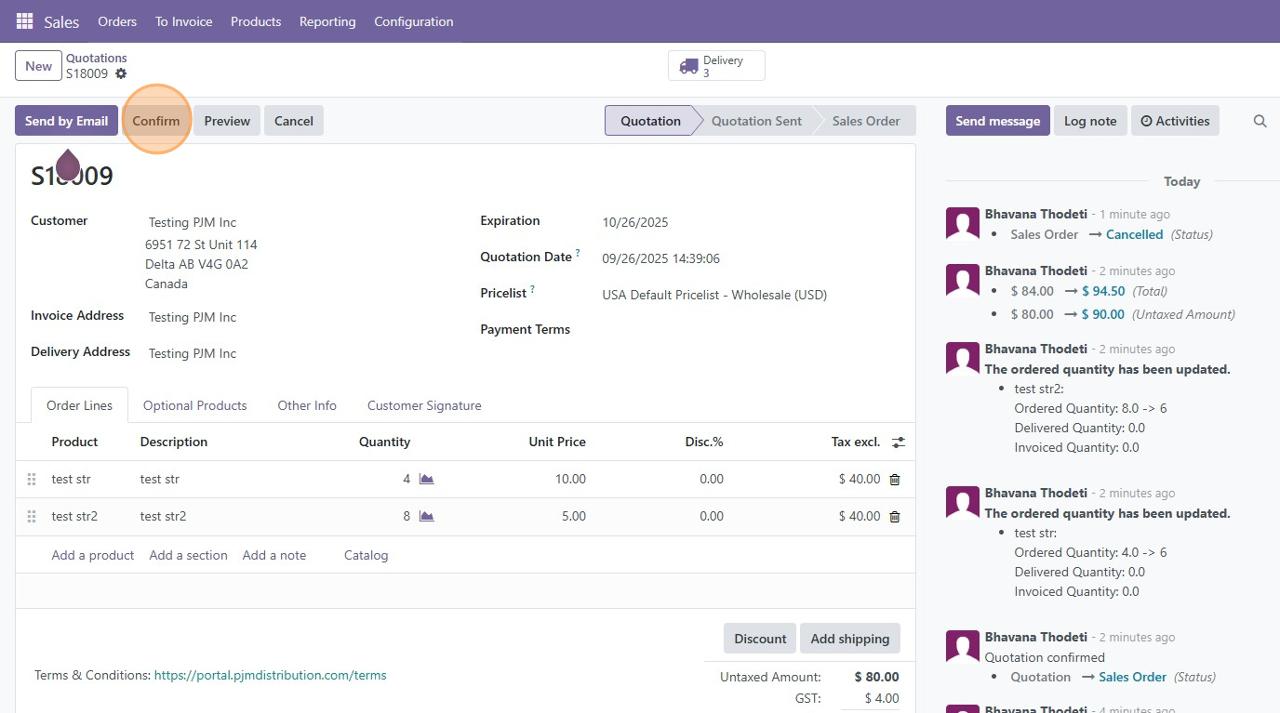Select the Quotation Sent status stage
The width and height of the screenshot is (1280, 713).
[756, 121]
